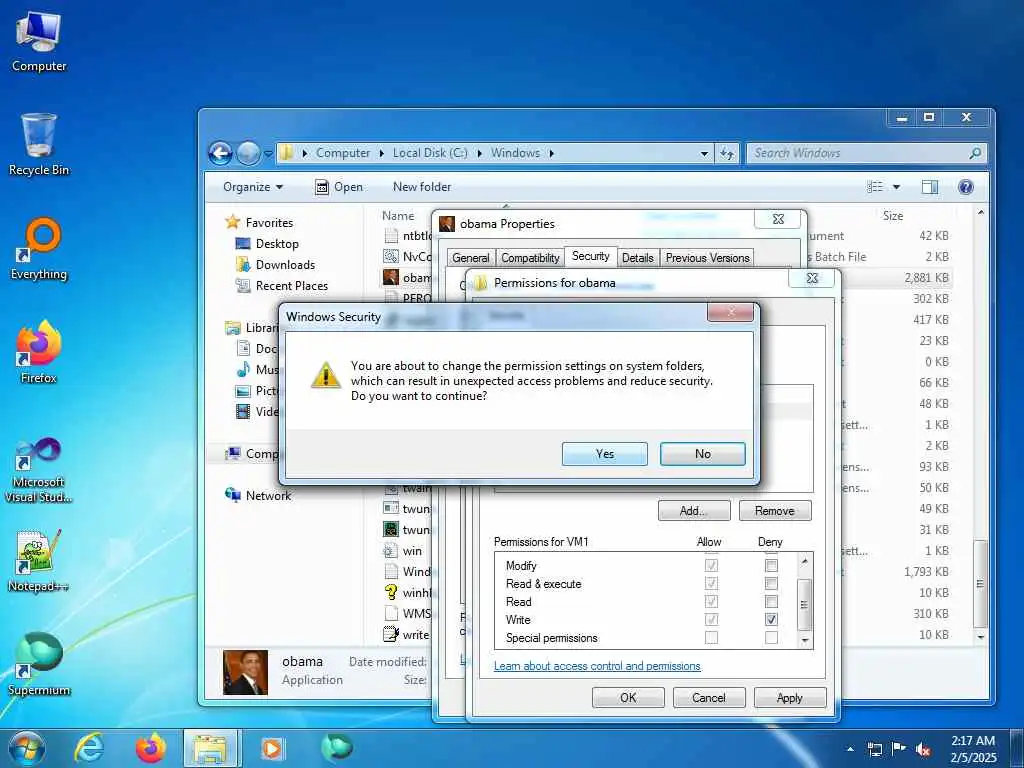Toggle Allow checkbox for Special permissions

711,637
